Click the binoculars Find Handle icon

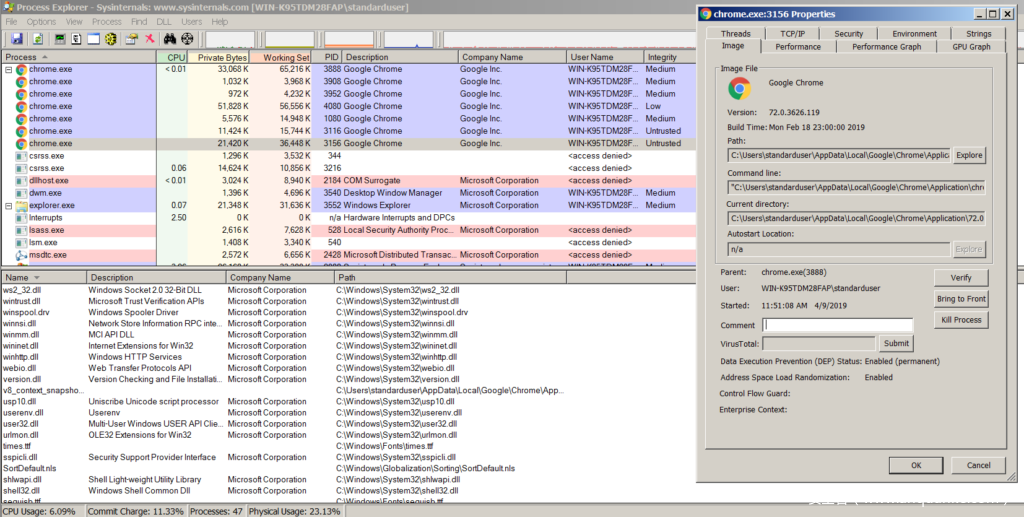168,39
